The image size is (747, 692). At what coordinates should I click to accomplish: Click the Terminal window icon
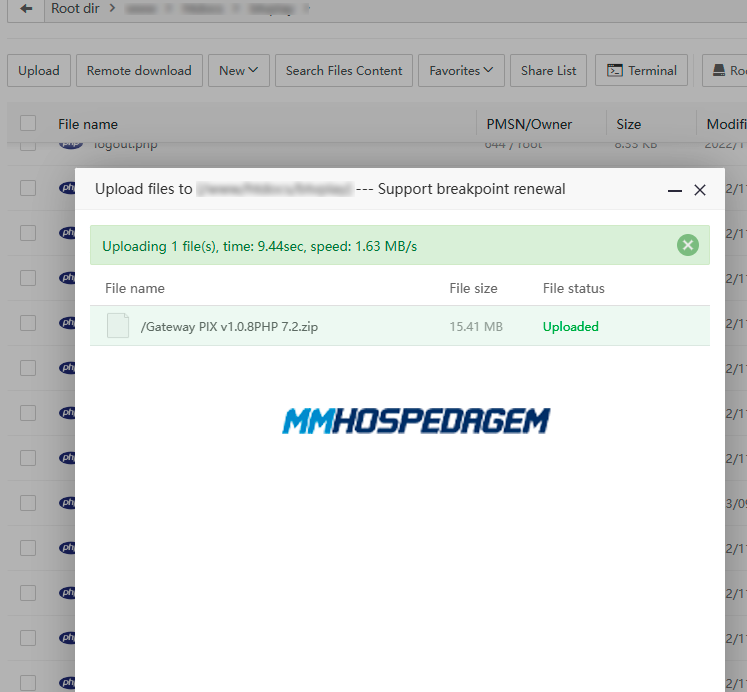[x=615, y=70]
